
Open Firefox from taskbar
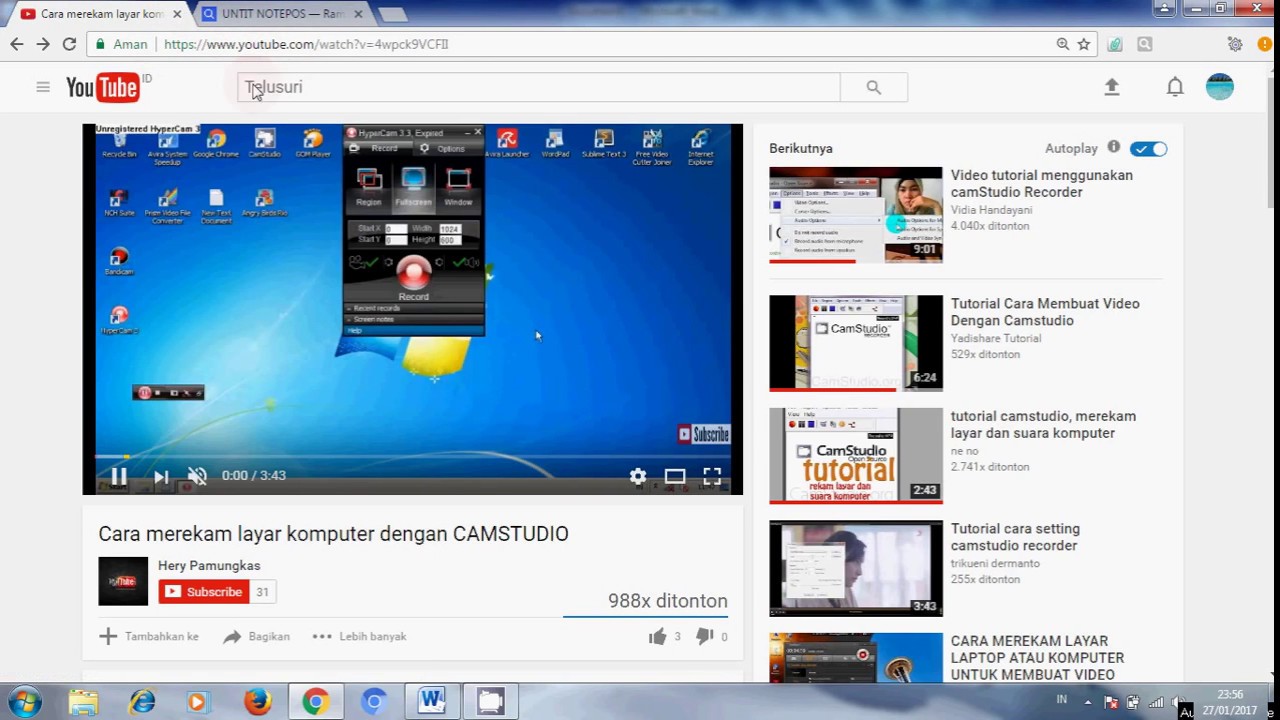pos(258,702)
